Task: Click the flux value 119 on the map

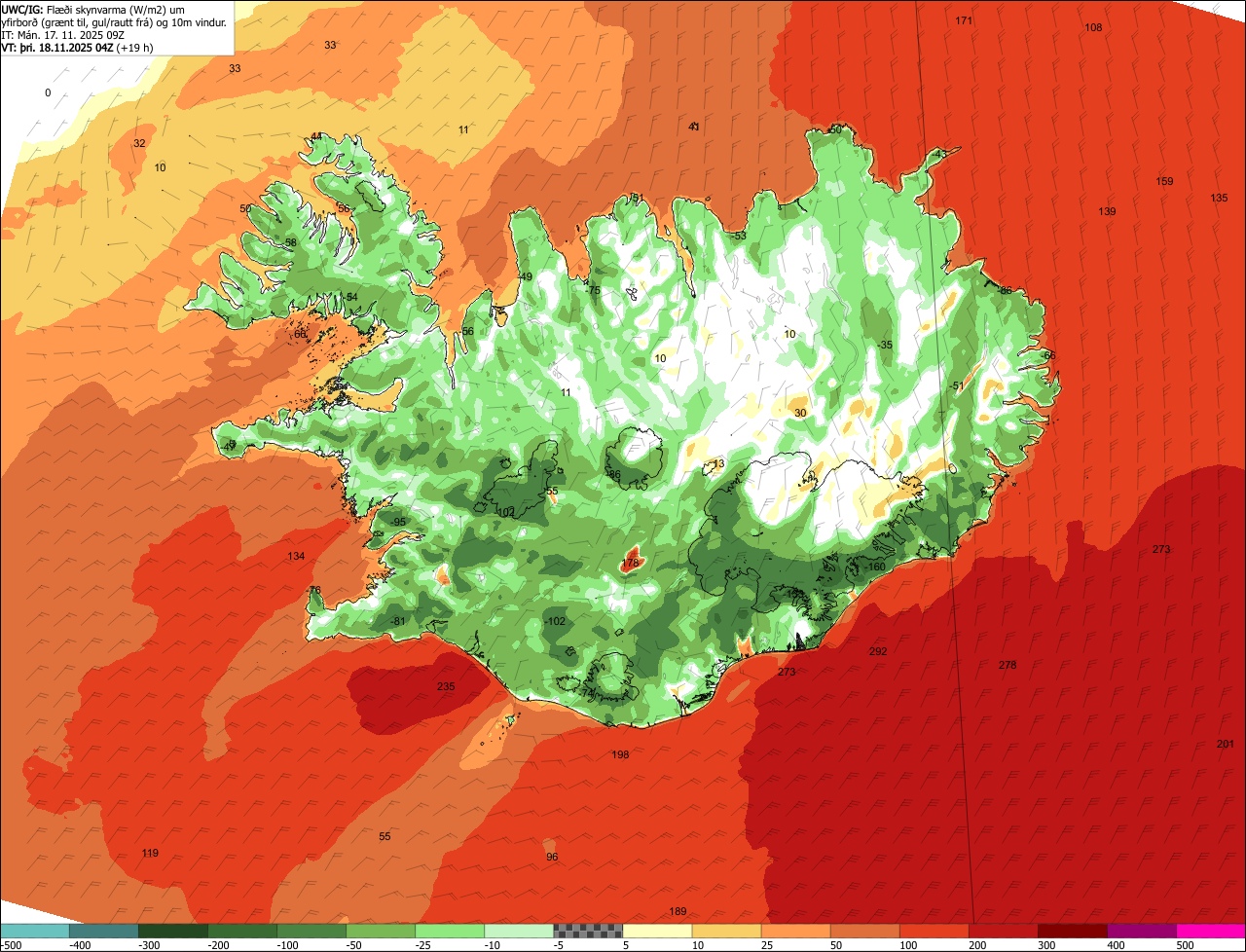Action: 150,853
